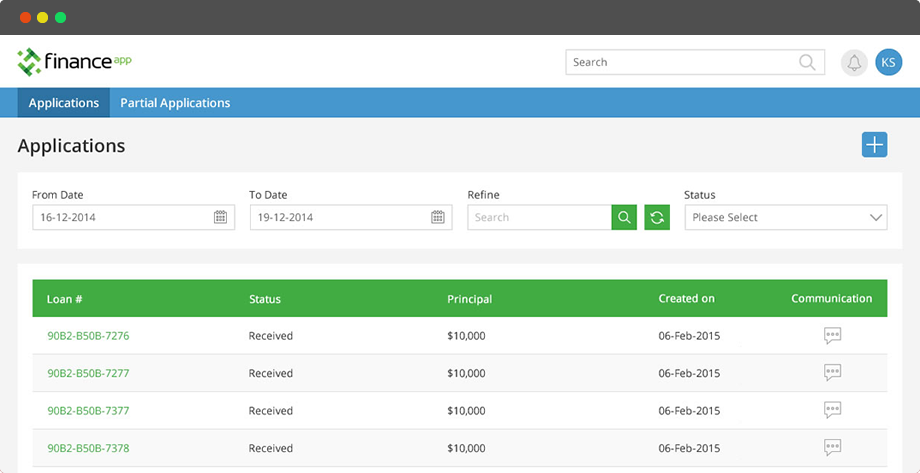
Task: Click the Communication column header
Action: (x=831, y=299)
